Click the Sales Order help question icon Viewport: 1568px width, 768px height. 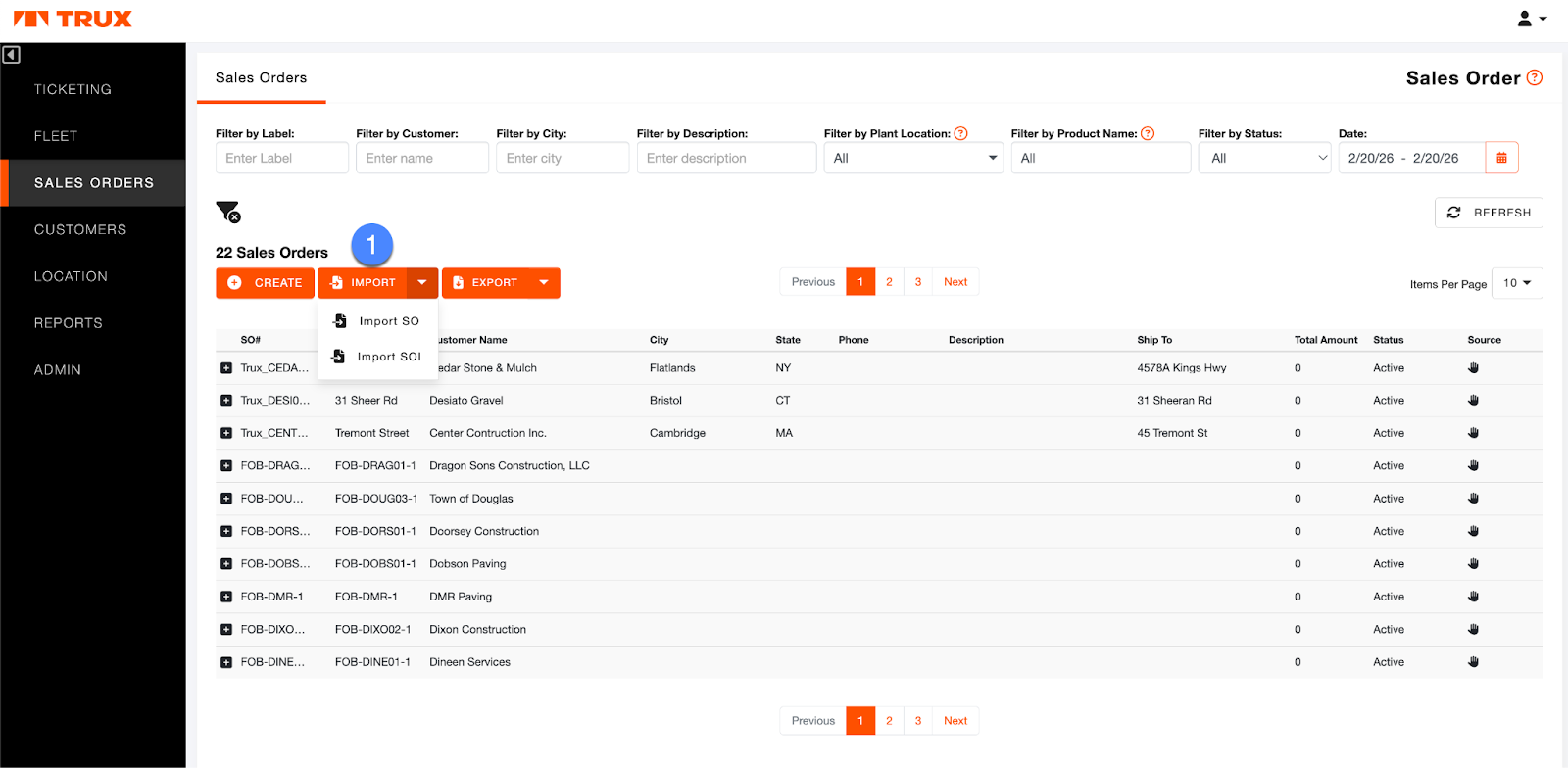click(1535, 78)
